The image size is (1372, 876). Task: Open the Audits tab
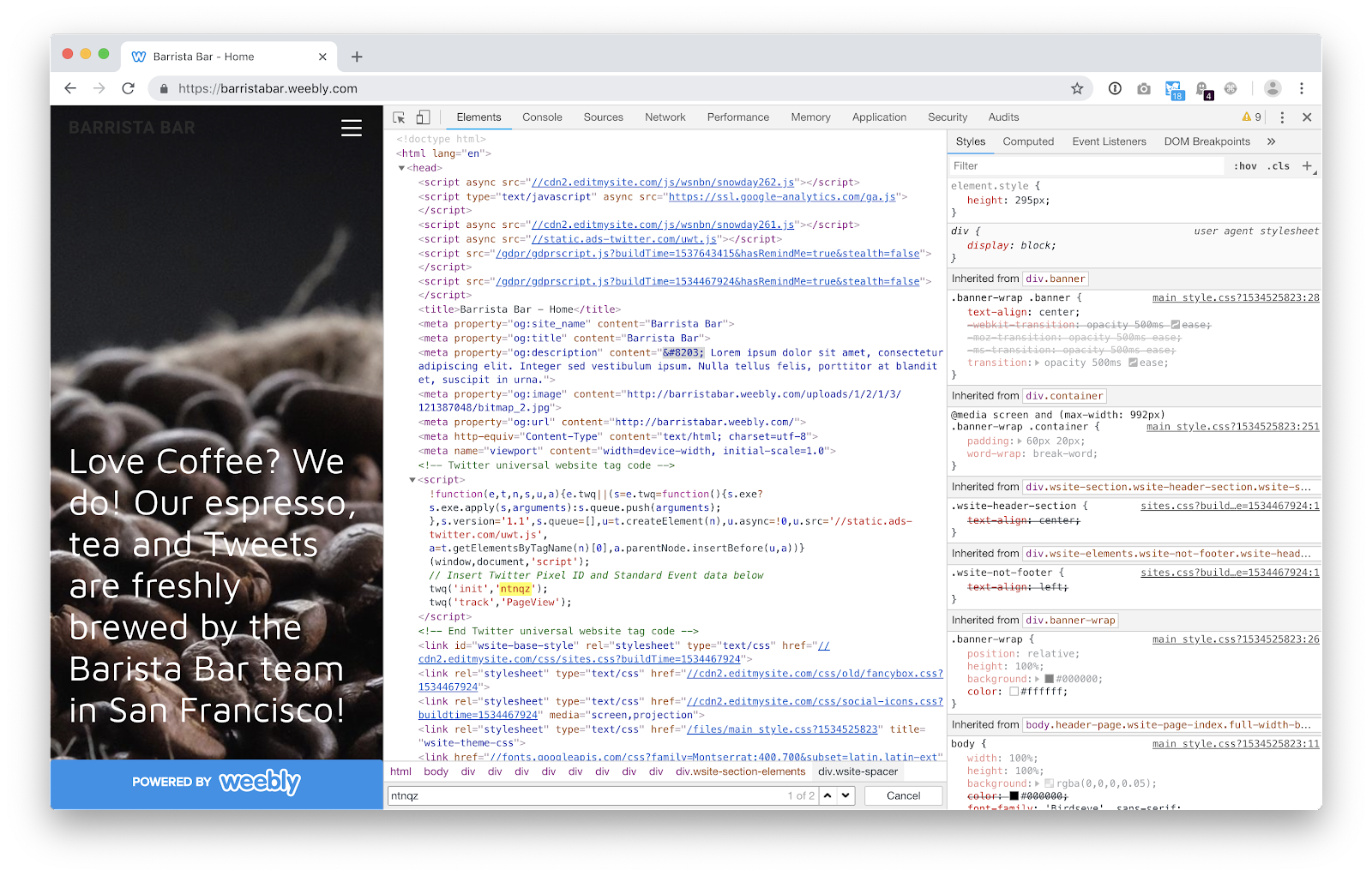point(1003,117)
